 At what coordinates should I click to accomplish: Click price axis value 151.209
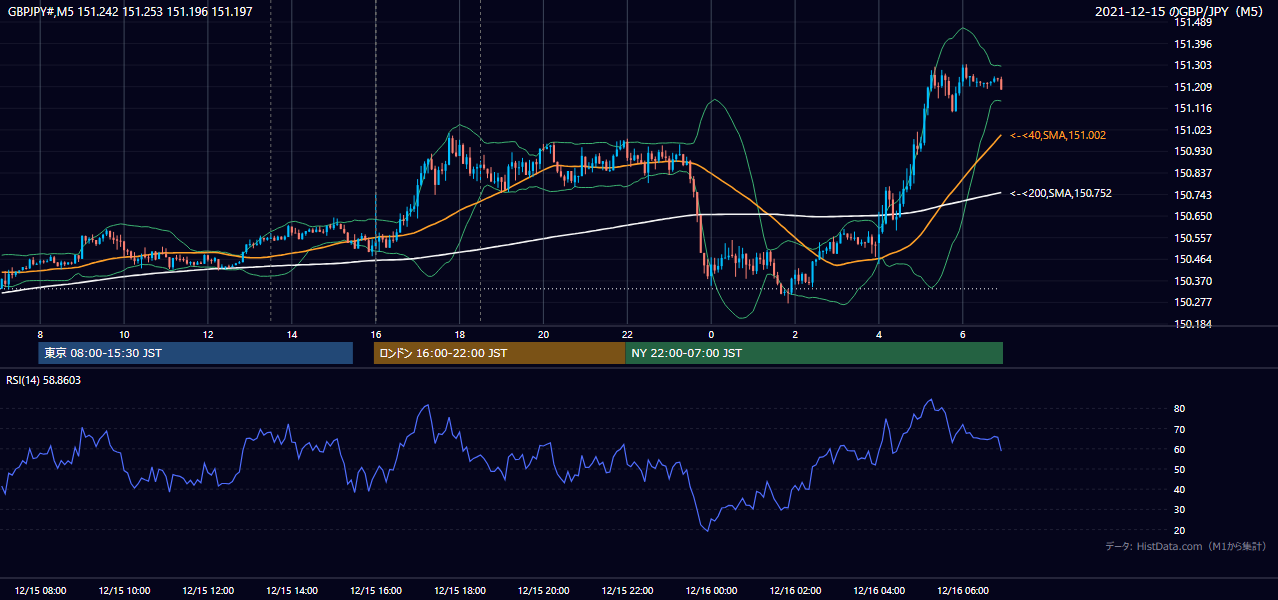pyautogui.click(x=1193, y=87)
